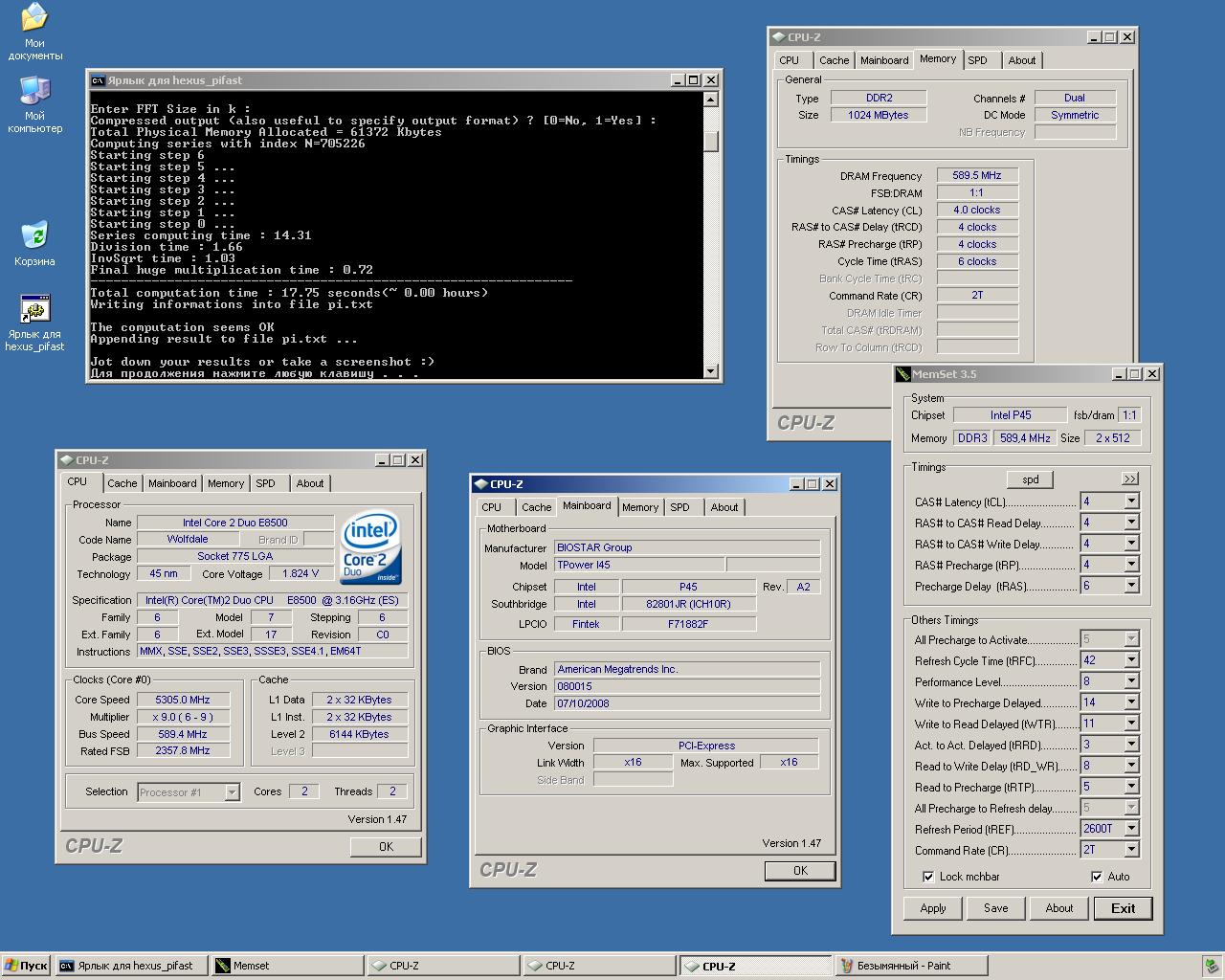Open RAS# to CAS# Read Delay dropdown

(1131, 523)
